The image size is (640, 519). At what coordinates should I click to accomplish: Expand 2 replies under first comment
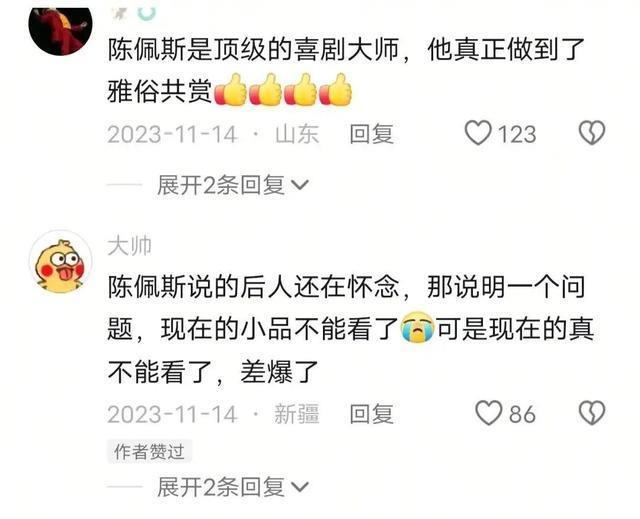pyautogui.click(x=233, y=185)
